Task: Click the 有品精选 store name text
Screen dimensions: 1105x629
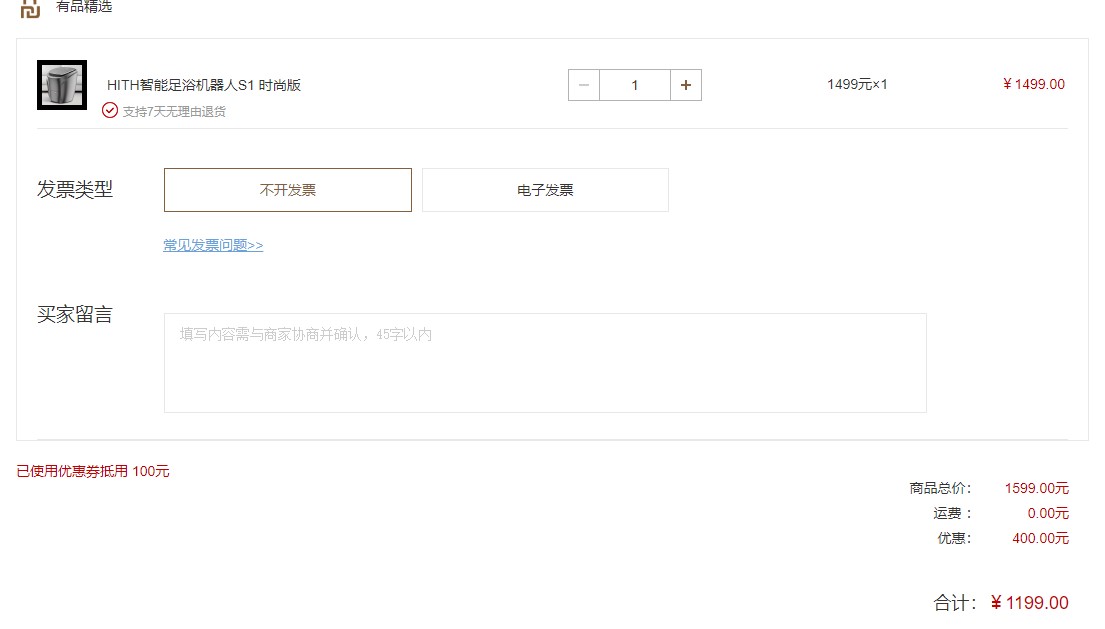Action: click(84, 6)
